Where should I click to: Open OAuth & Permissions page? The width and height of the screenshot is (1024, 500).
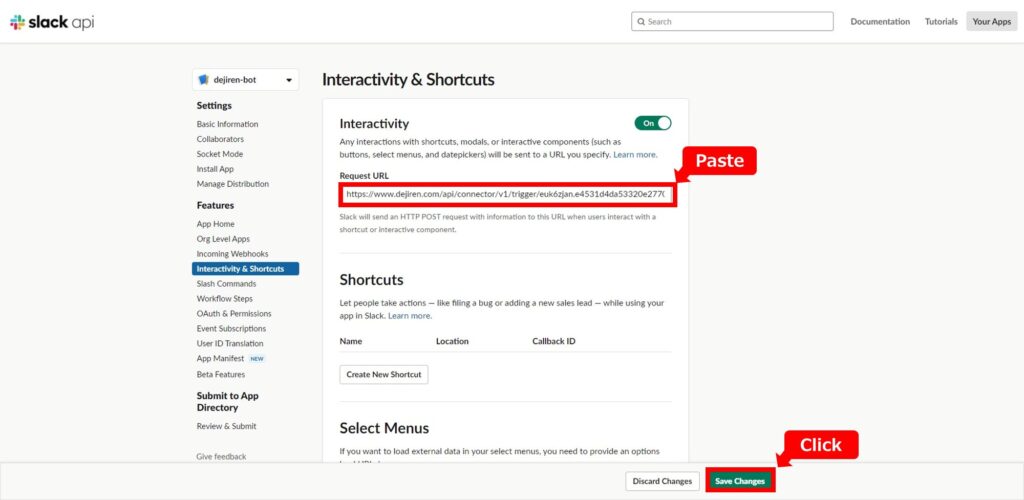tap(234, 314)
